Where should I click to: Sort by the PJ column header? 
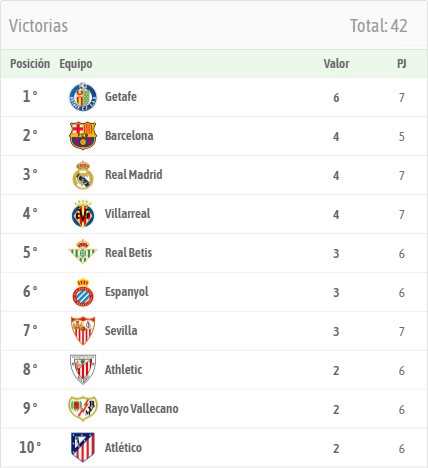(x=402, y=64)
